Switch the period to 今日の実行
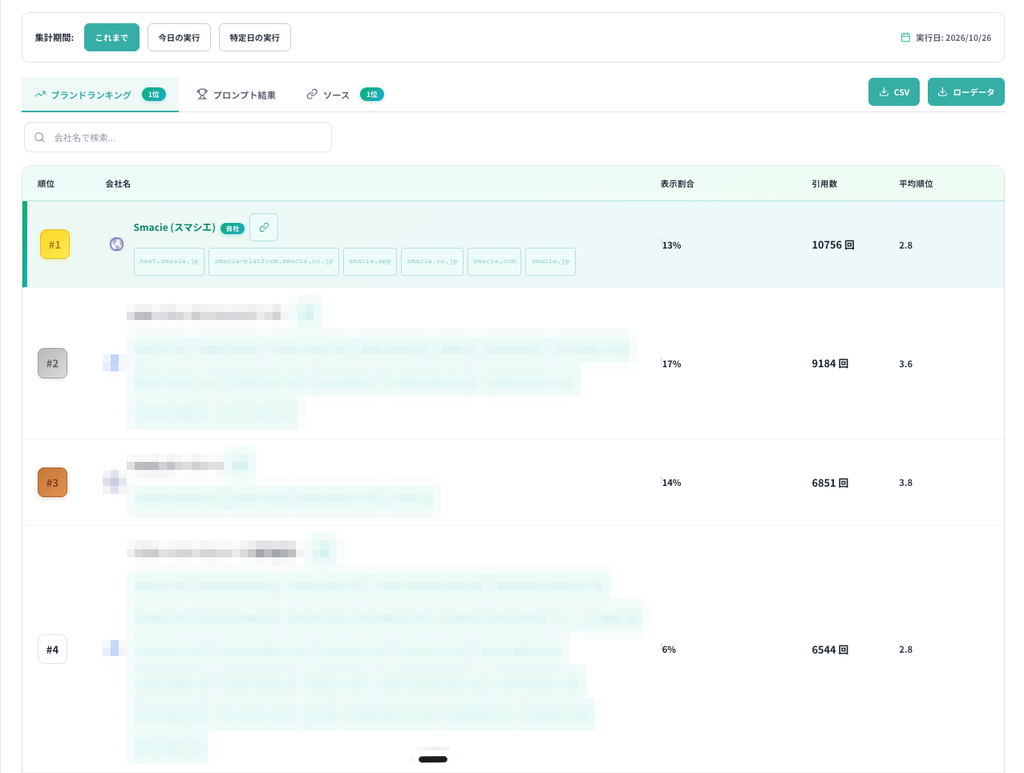Viewport: 1024px width, 773px height. 179,37
